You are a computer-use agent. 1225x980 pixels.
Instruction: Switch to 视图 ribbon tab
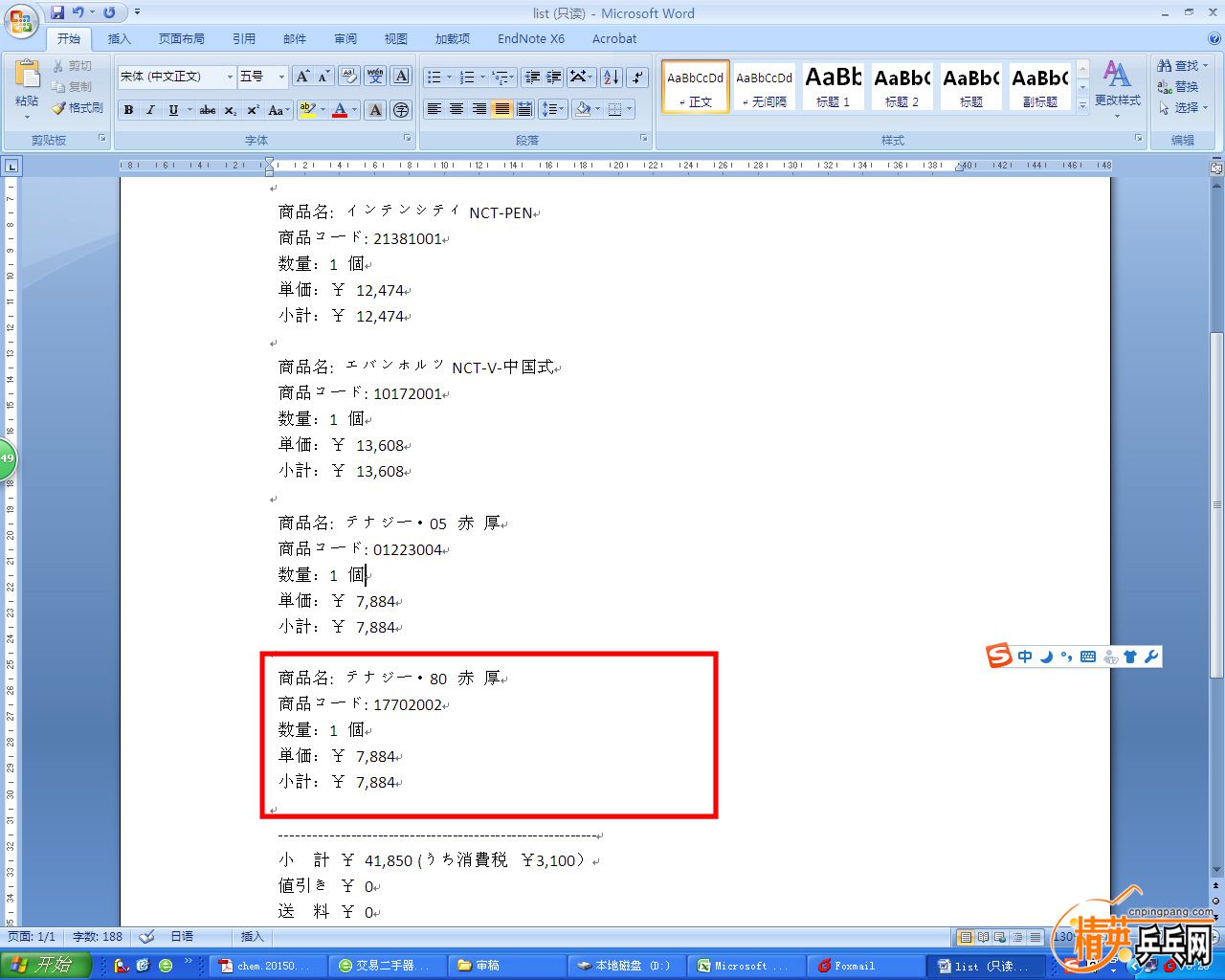click(396, 38)
